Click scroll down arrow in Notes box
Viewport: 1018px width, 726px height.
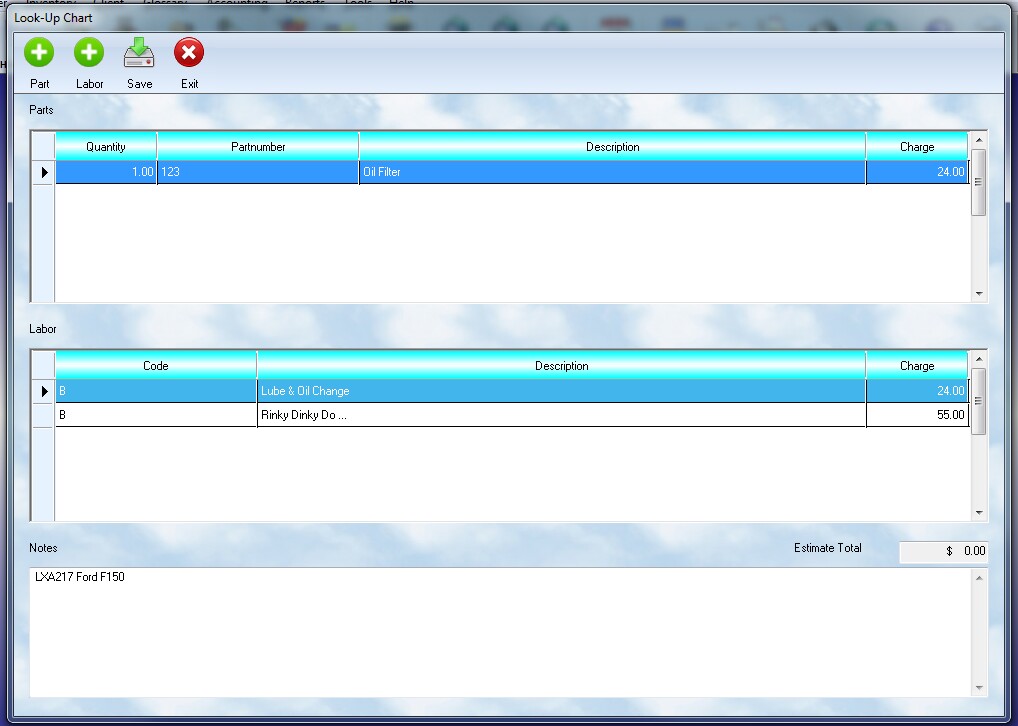(x=979, y=688)
